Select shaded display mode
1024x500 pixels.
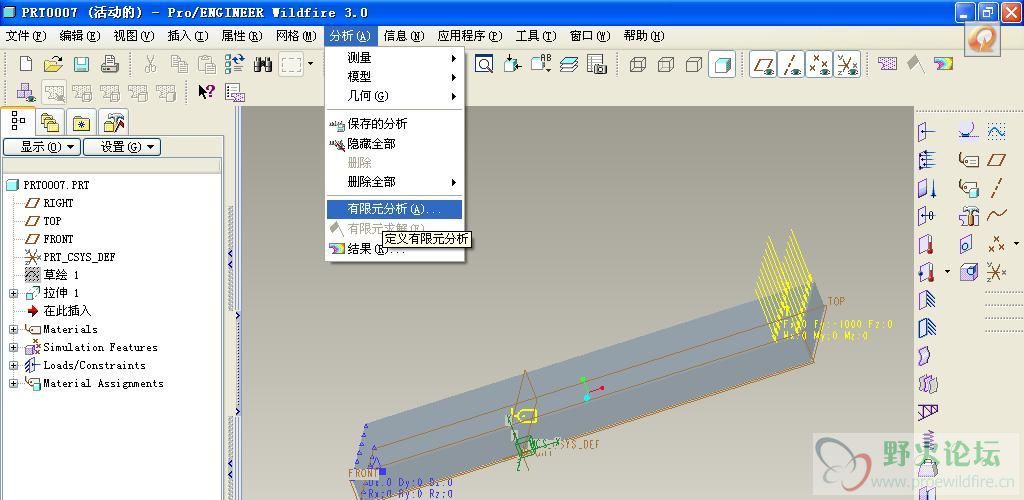coord(722,64)
